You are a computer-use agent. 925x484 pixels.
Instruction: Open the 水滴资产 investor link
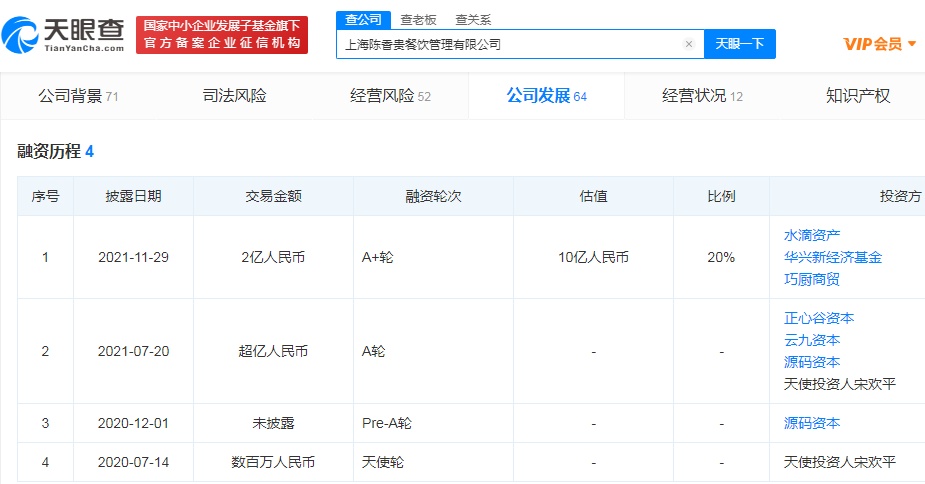[x=812, y=235]
